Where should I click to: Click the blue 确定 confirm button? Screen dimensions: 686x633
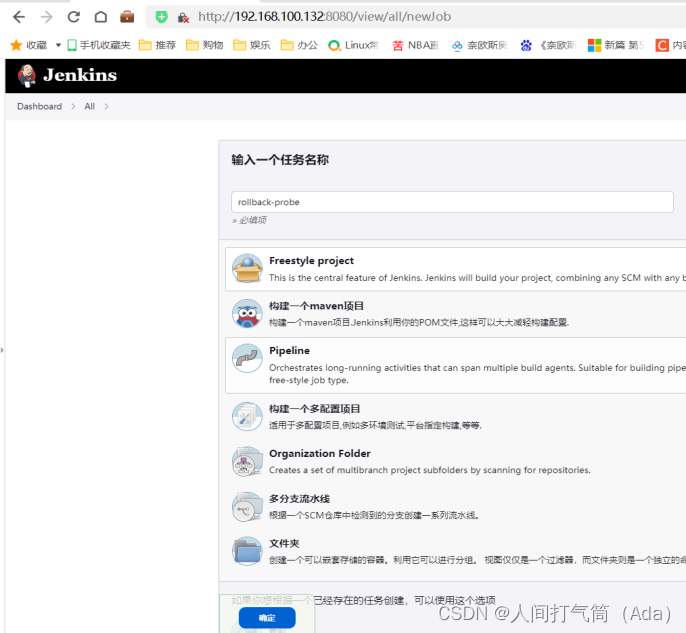click(x=267, y=618)
